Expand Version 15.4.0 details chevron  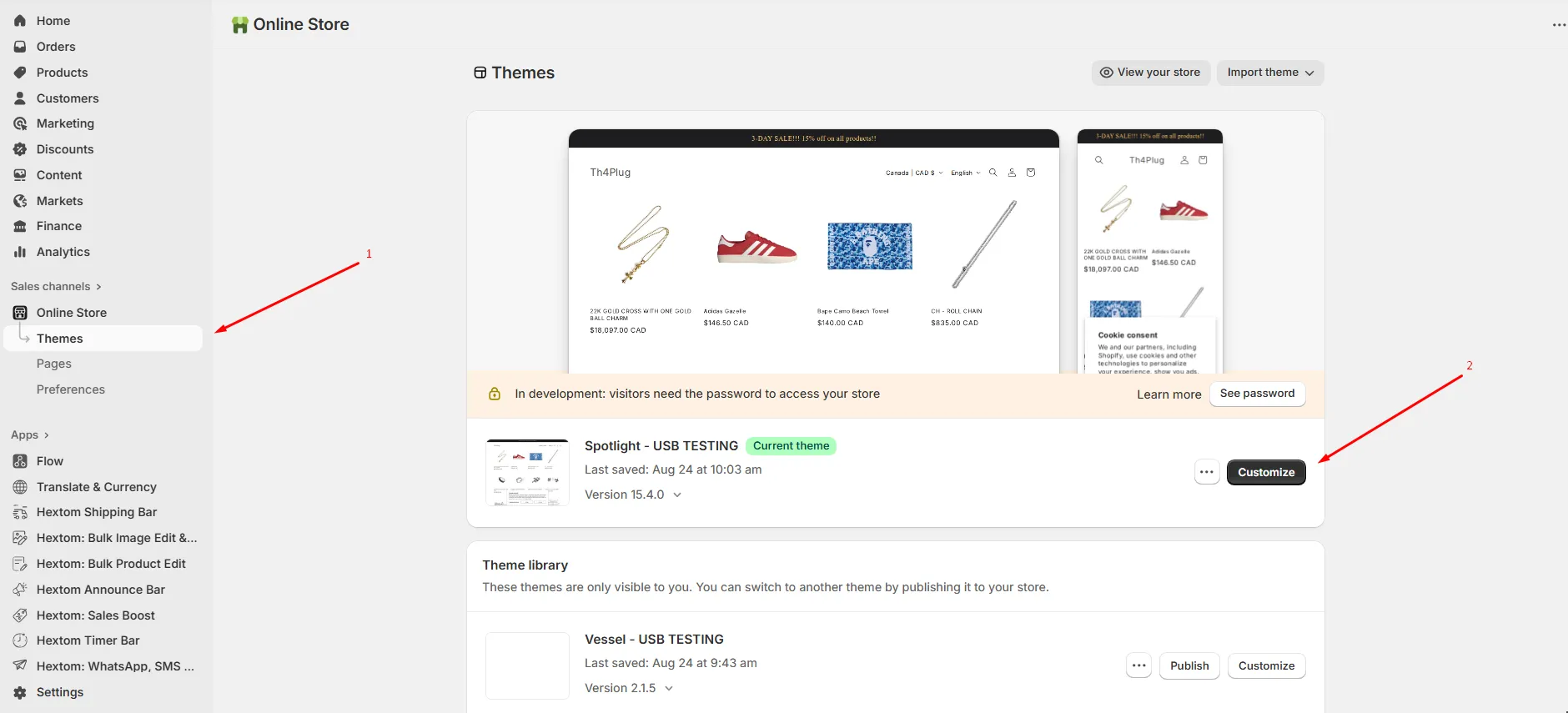pos(677,495)
